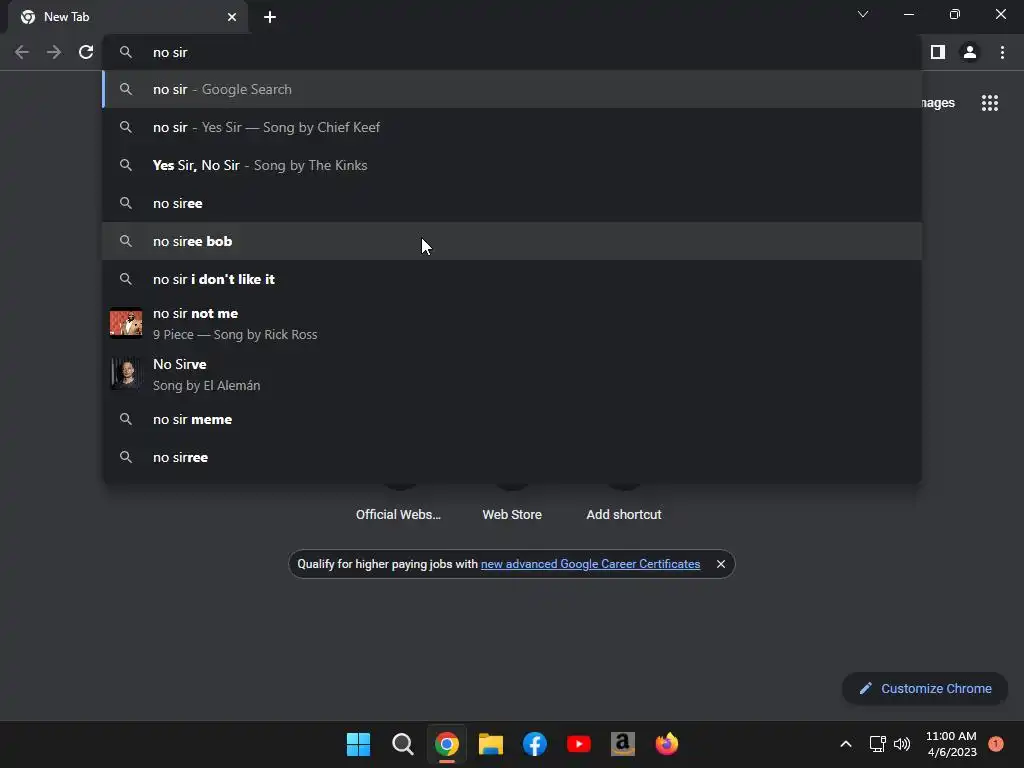Click the search icon beside 'no siree bob'
Viewport: 1024px width, 768px height.
[x=126, y=241]
